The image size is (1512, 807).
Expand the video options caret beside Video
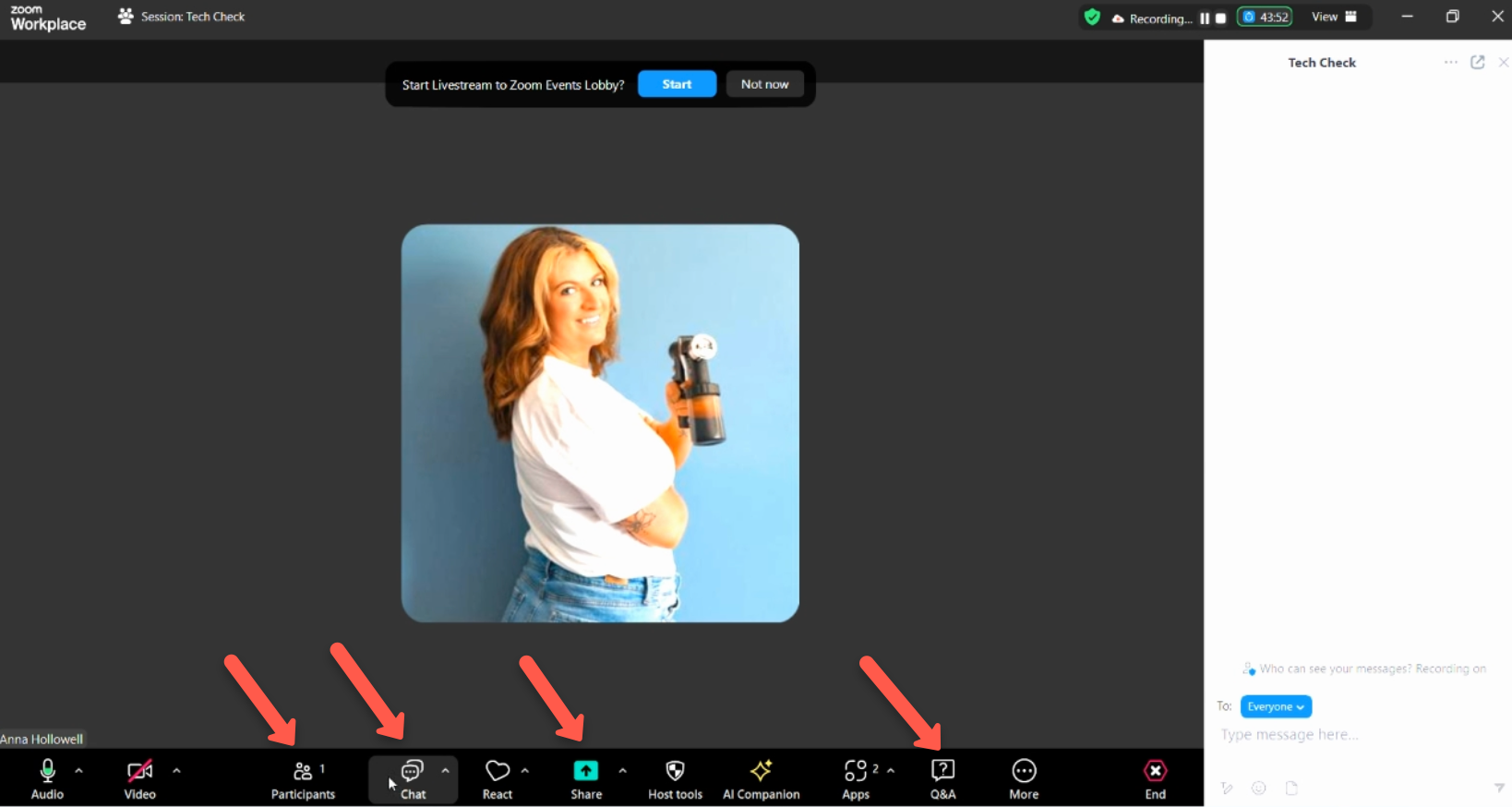click(x=176, y=770)
